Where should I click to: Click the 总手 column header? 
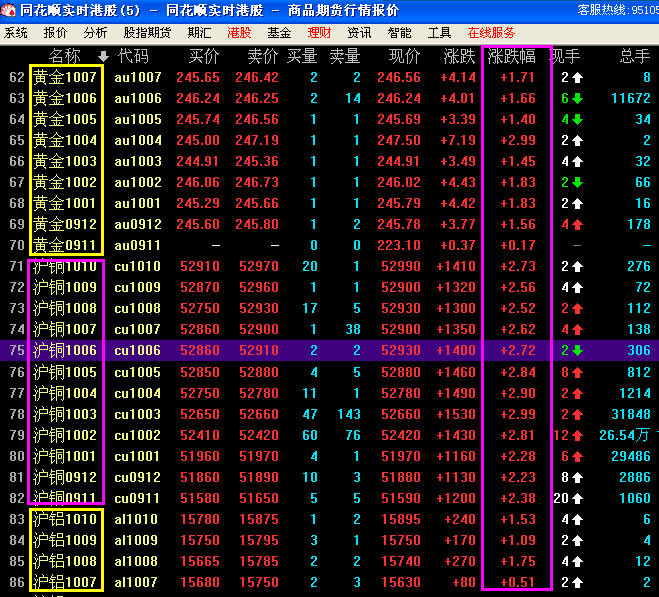(635, 56)
